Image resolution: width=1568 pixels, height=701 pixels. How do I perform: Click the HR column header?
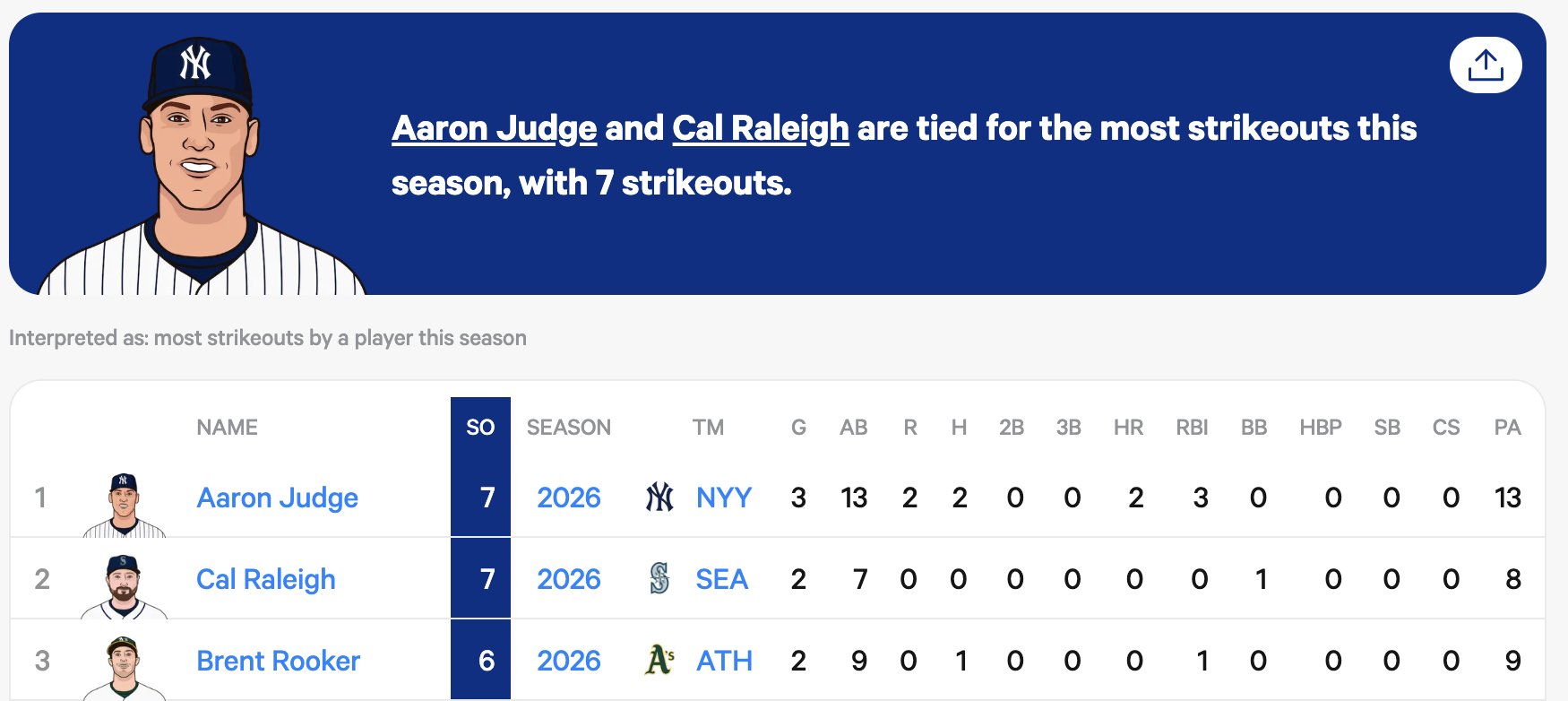(1128, 428)
